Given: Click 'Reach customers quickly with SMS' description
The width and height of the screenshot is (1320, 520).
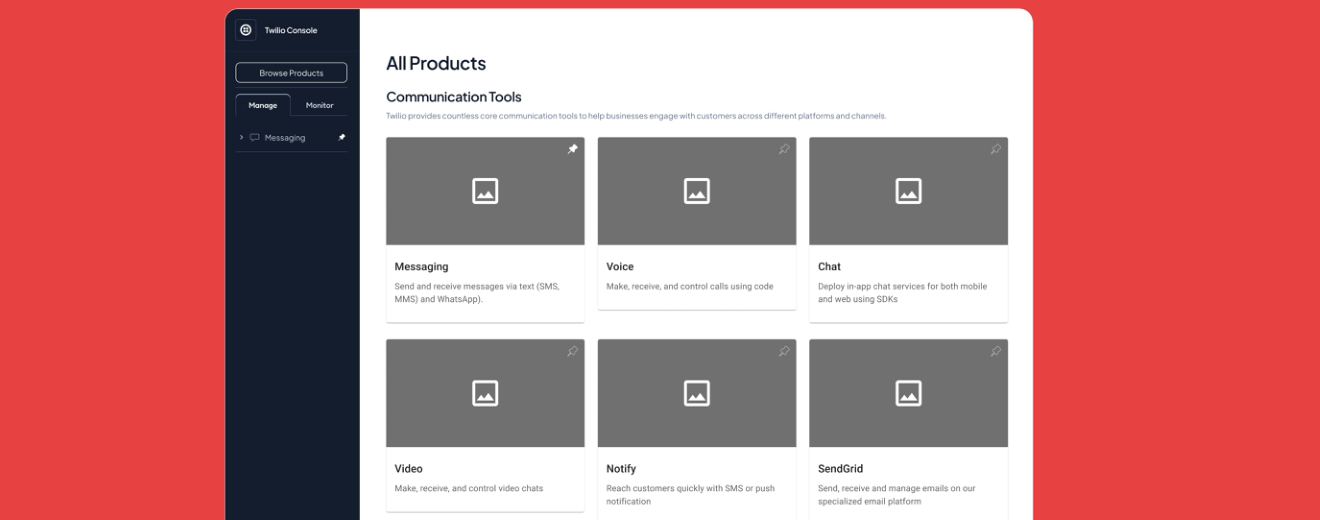Looking at the screenshot, I should coord(690,495).
